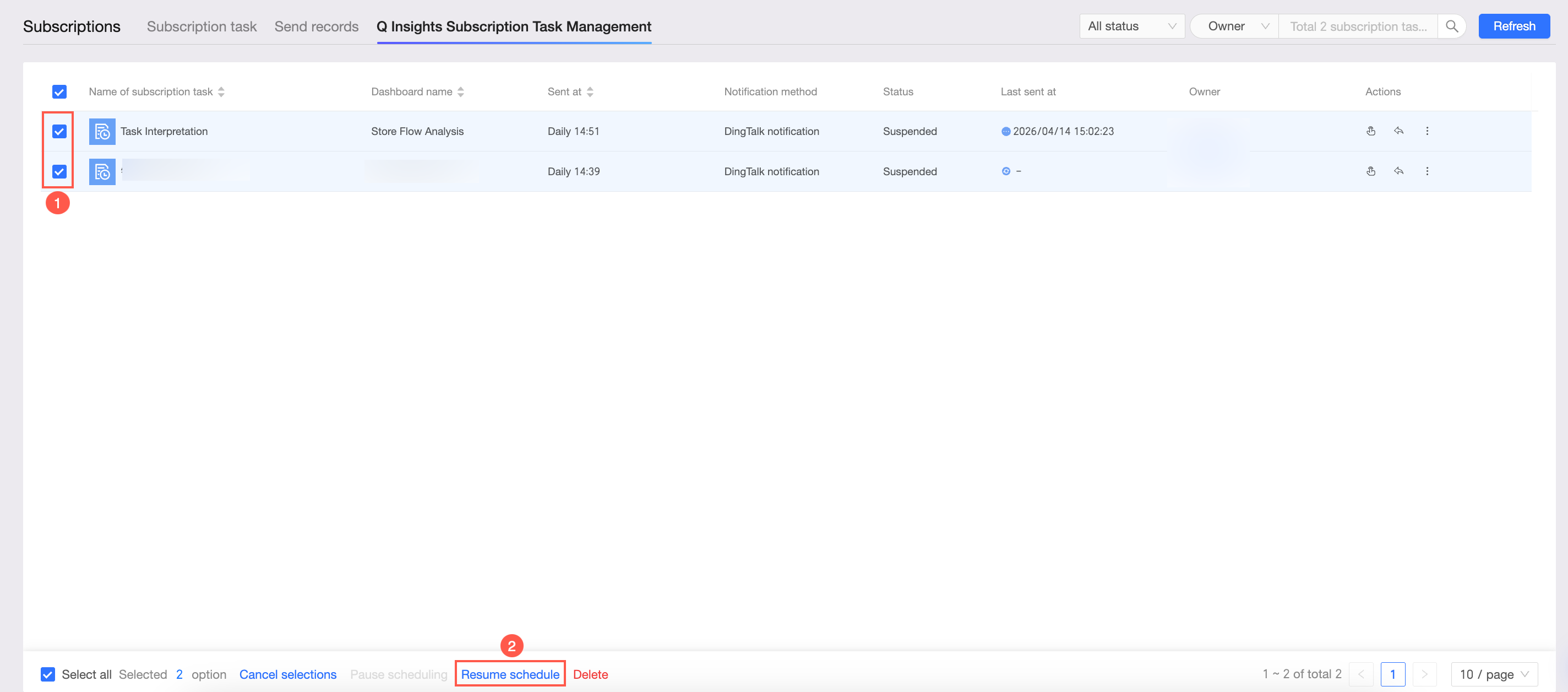Click the Store Flow Analysis dashboard name

[x=417, y=132]
